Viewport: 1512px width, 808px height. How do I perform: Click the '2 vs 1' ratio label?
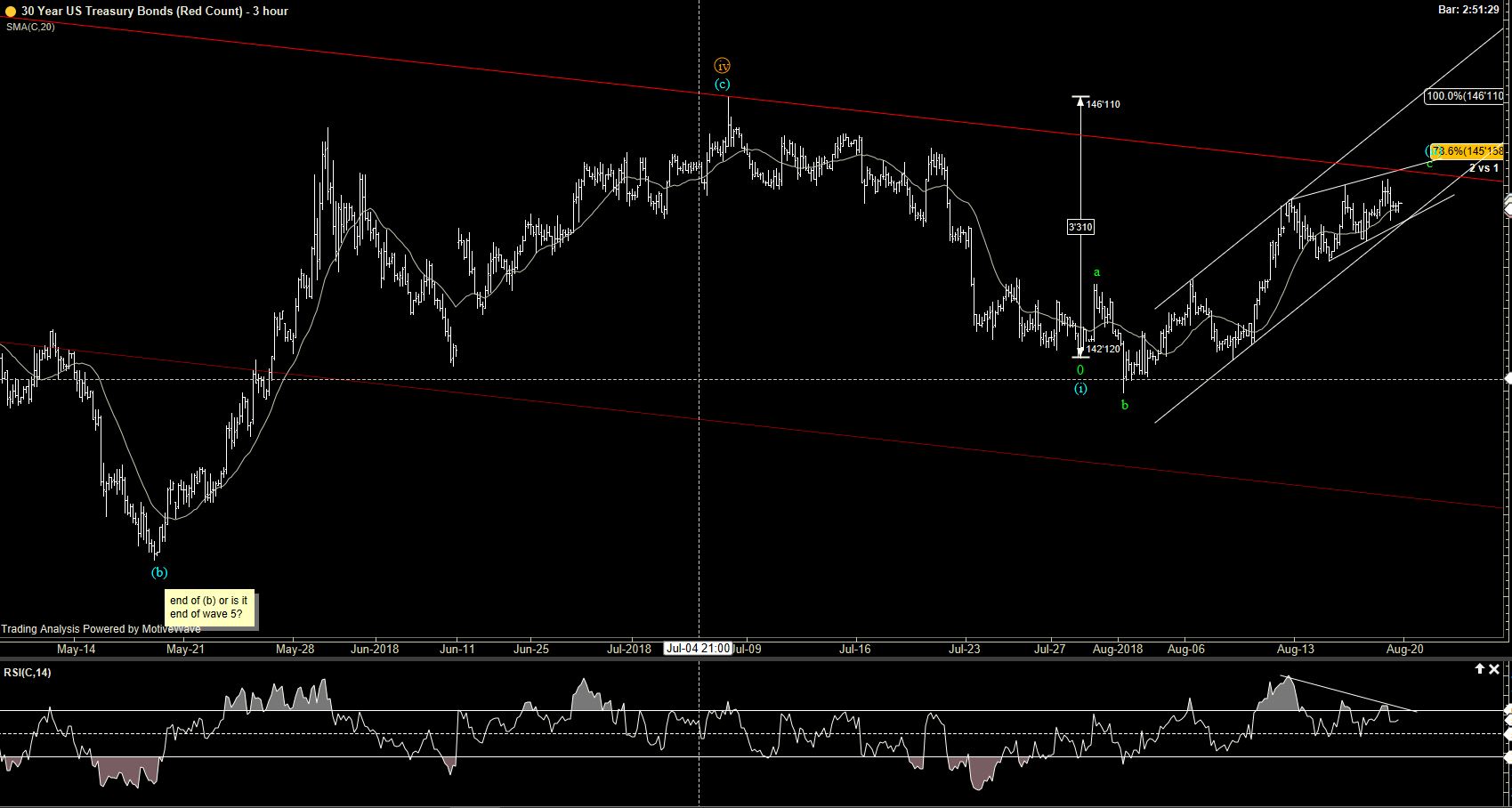[1484, 168]
